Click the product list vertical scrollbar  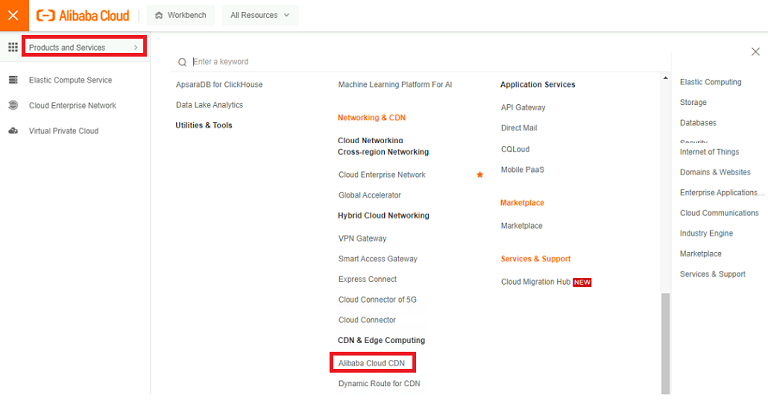pos(665,340)
